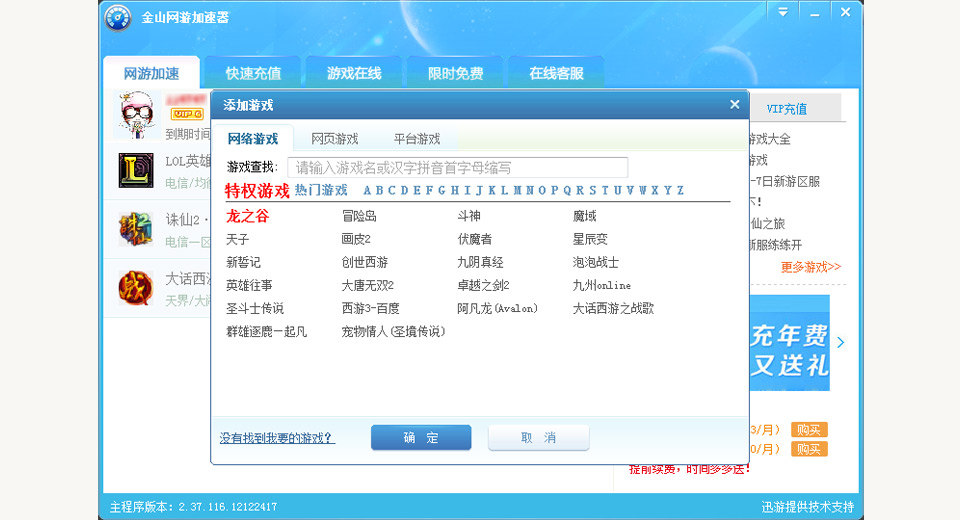
Task: Open the 在线客服 tab
Action: (556, 73)
